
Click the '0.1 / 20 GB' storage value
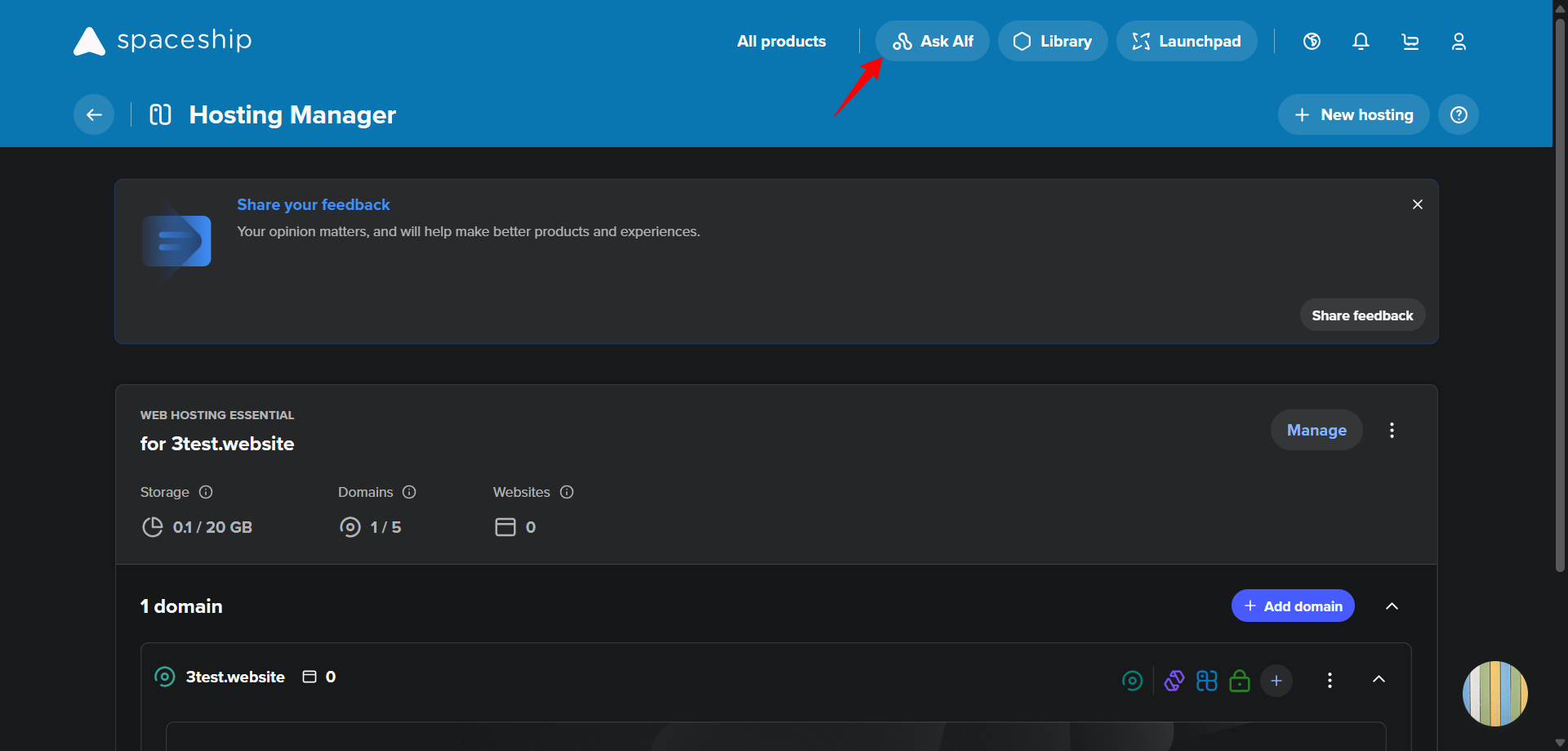click(x=212, y=527)
